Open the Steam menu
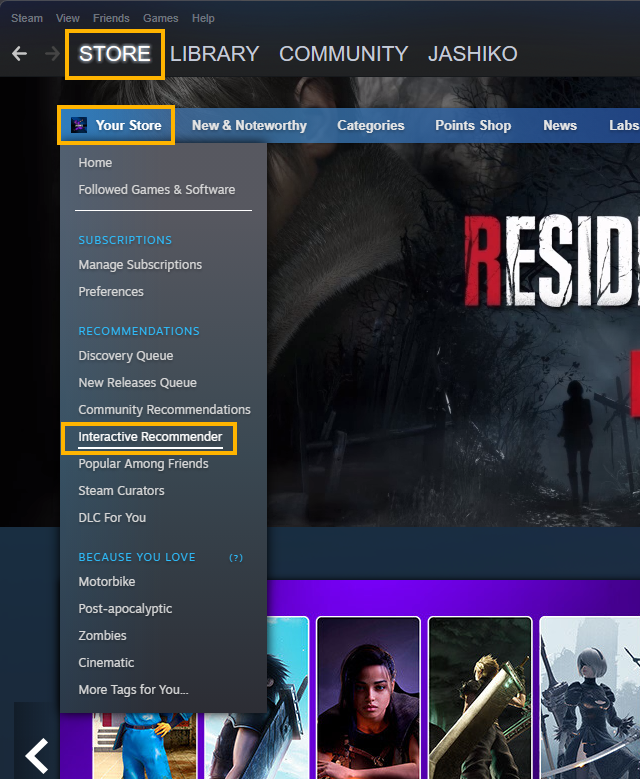 click(x=27, y=18)
